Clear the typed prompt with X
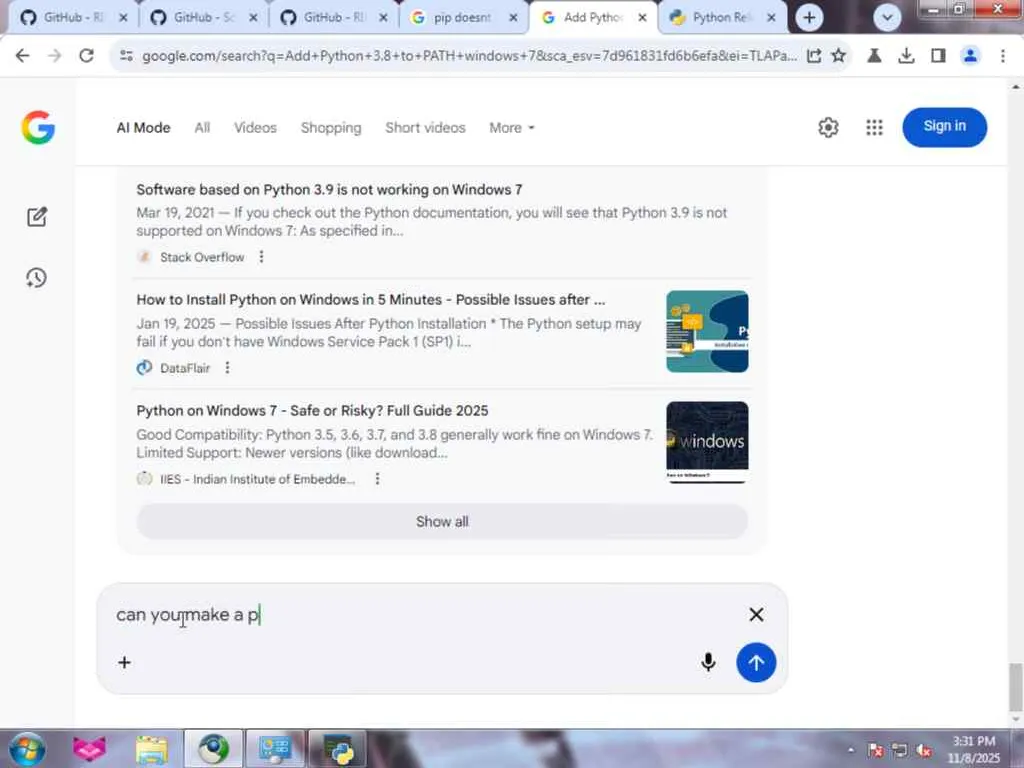 [756, 615]
